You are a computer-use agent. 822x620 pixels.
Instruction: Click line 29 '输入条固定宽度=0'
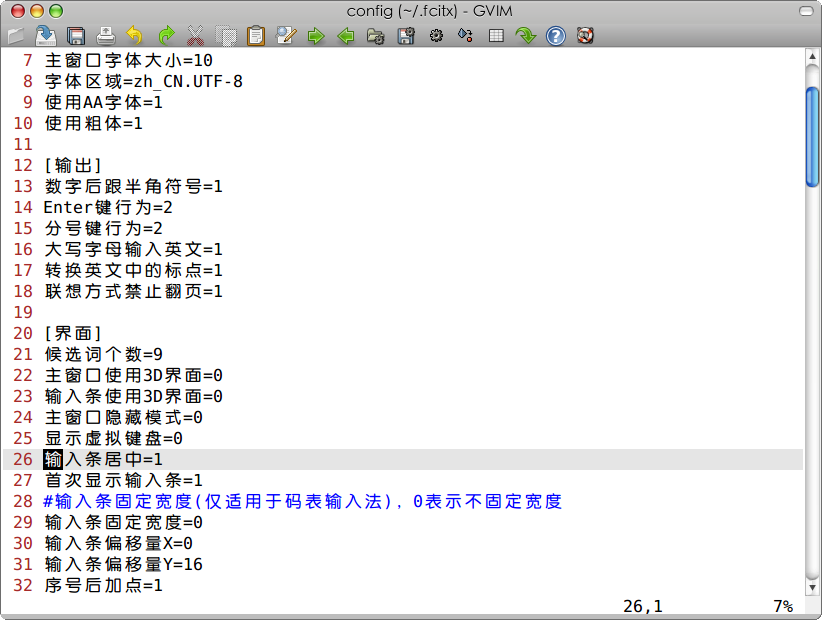coord(123,522)
